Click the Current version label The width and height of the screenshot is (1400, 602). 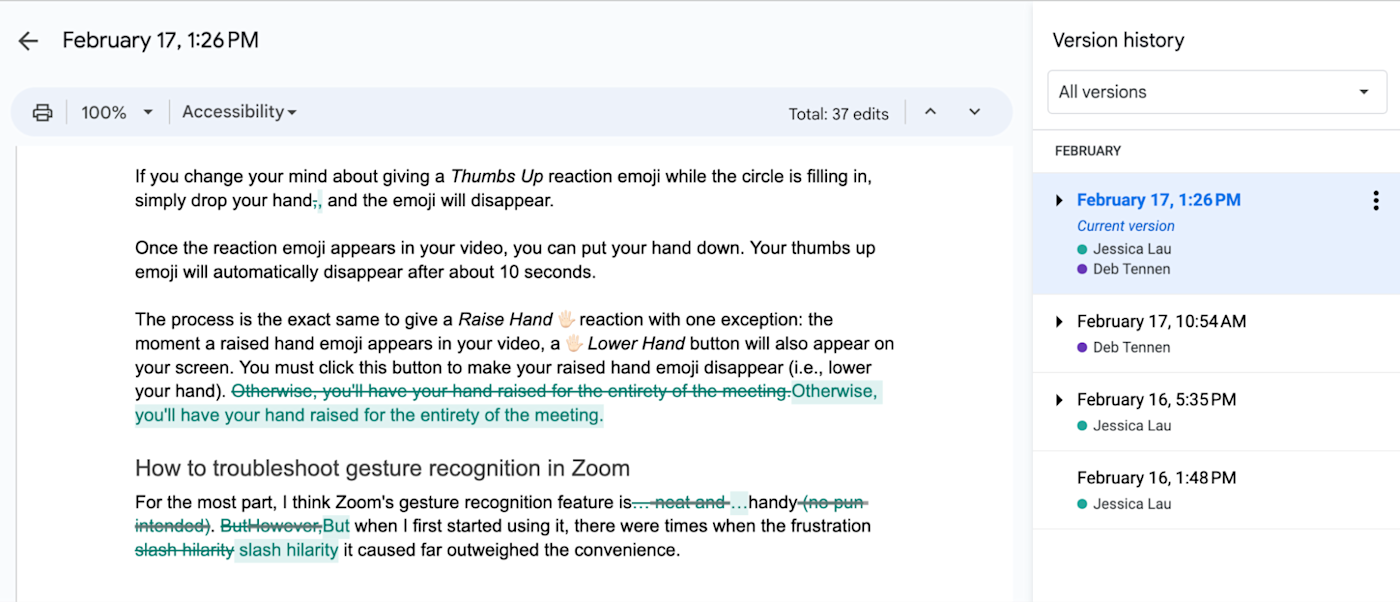pyautogui.click(x=1125, y=226)
